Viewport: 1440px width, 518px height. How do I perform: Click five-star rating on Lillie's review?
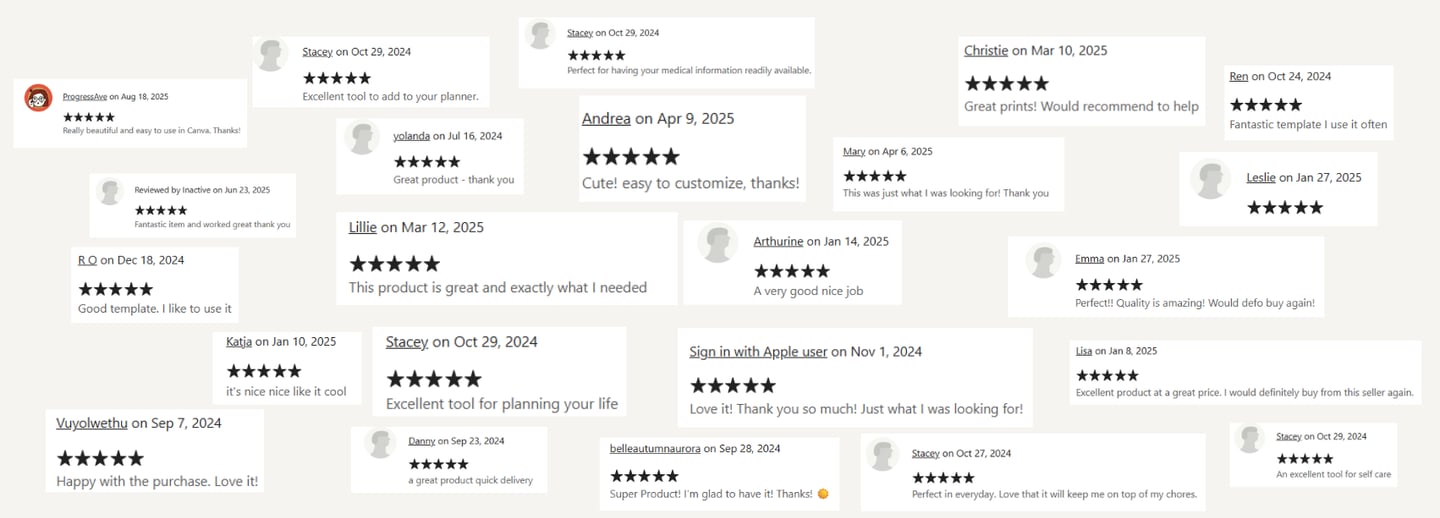coord(394,264)
